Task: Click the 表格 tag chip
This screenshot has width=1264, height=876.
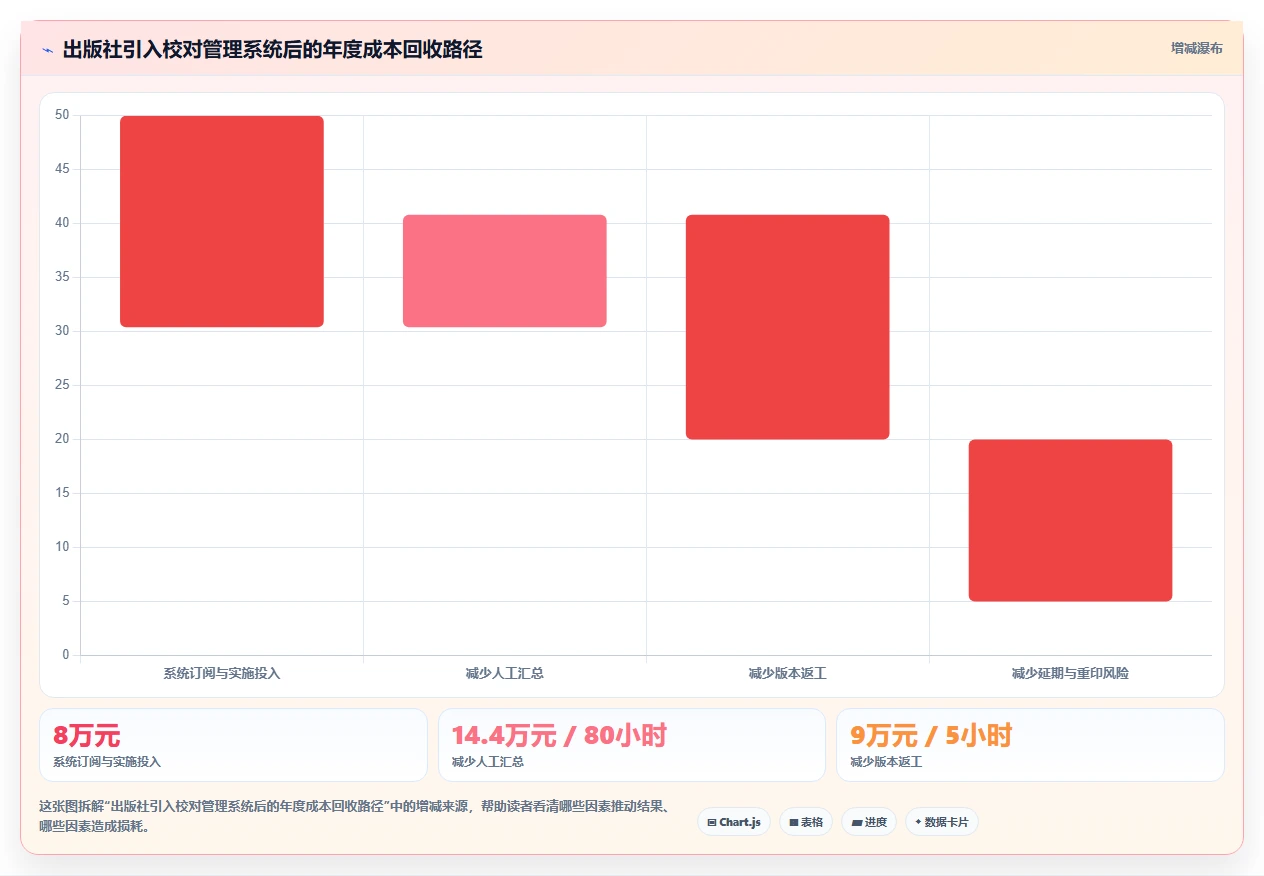Action: (x=806, y=822)
